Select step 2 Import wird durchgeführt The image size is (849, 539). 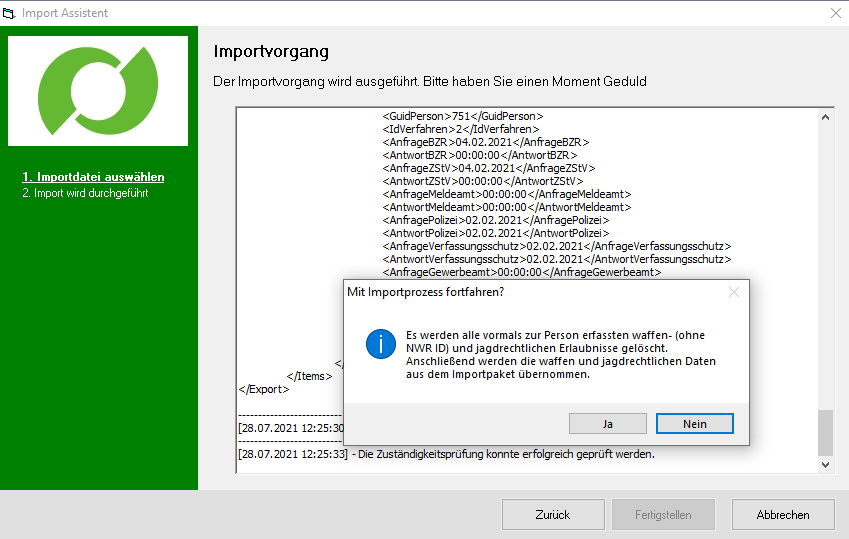(x=85, y=193)
